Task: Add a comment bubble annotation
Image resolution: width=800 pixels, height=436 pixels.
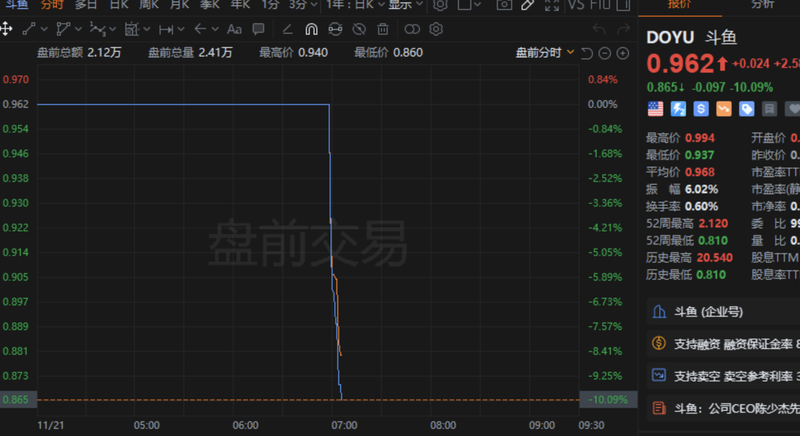Action: click(x=259, y=29)
